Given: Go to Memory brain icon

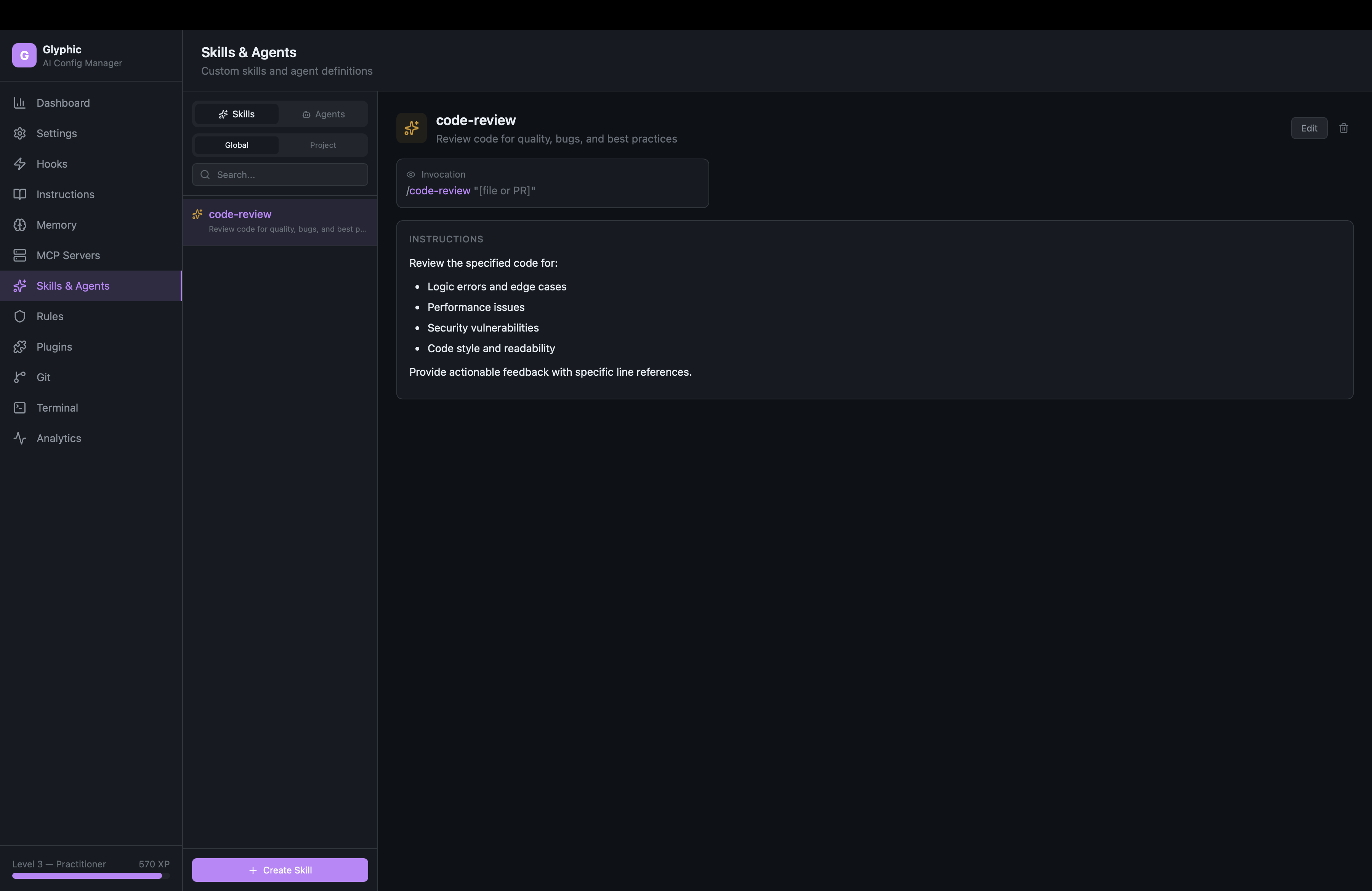Looking at the screenshot, I should [x=20, y=225].
